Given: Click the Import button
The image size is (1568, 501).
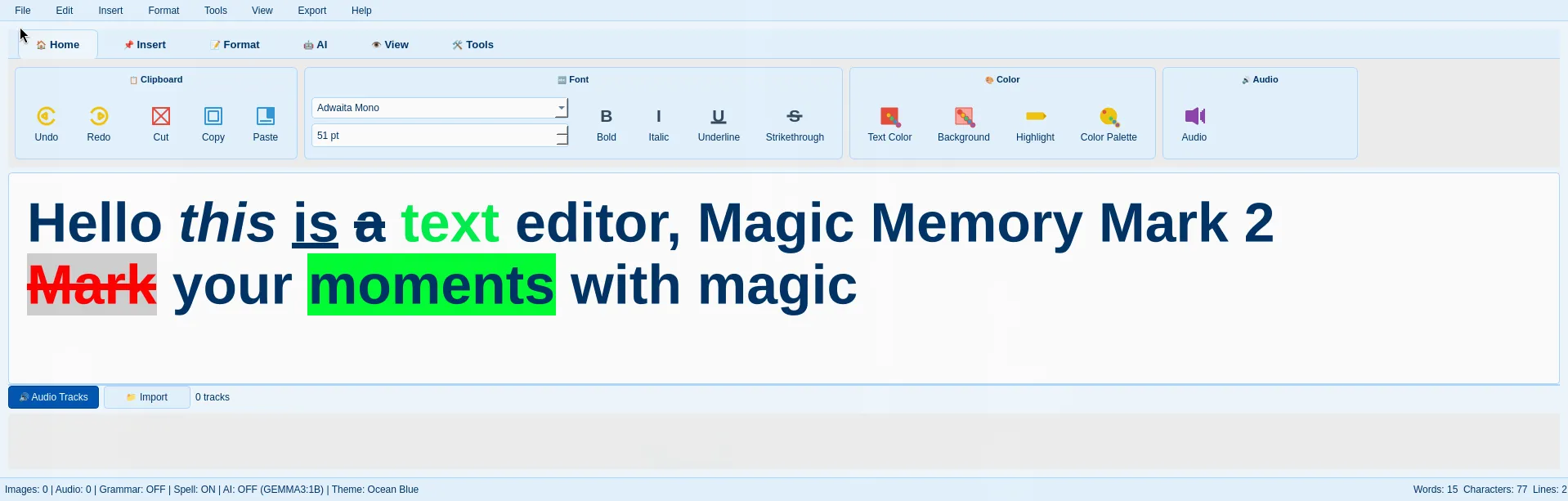Looking at the screenshot, I should click(x=147, y=397).
